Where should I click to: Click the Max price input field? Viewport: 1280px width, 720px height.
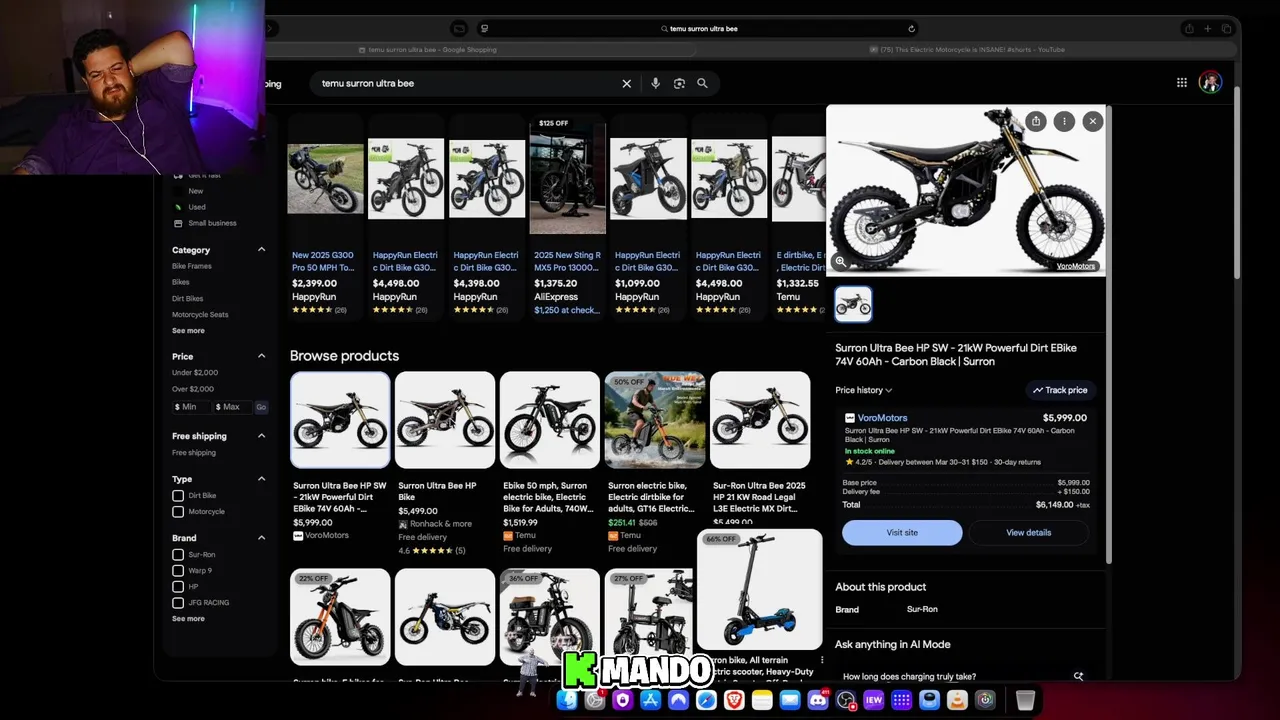(x=232, y=407)
